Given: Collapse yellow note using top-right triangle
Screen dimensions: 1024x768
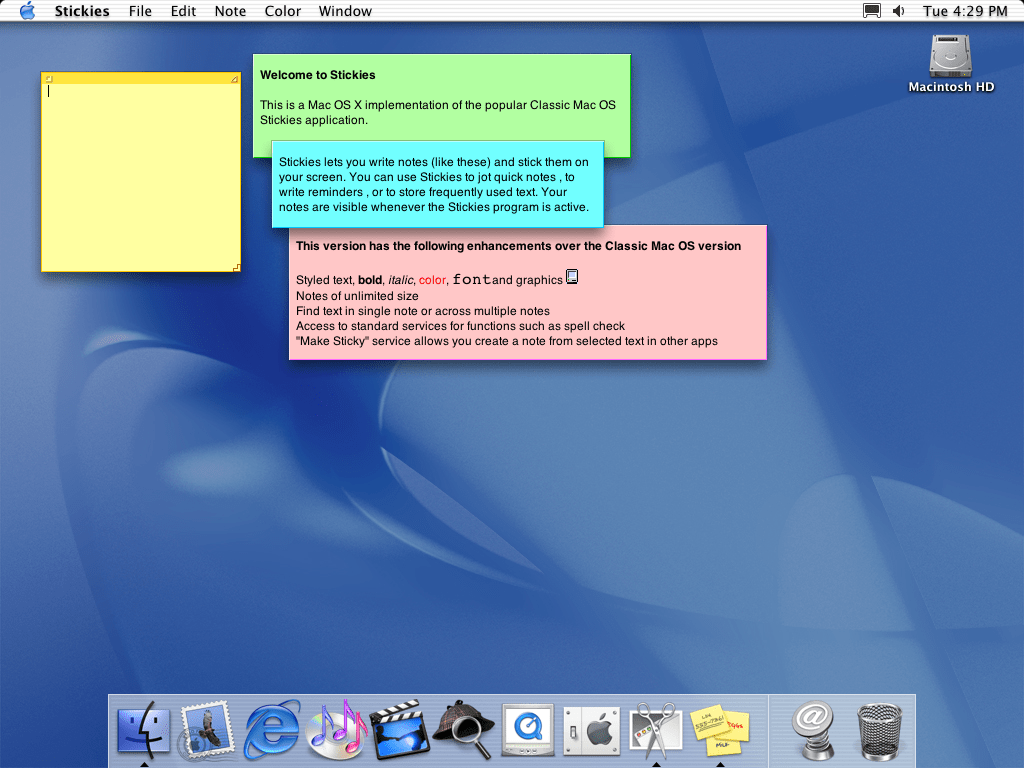Looking at the screenshot, I should tap(235, 78).
